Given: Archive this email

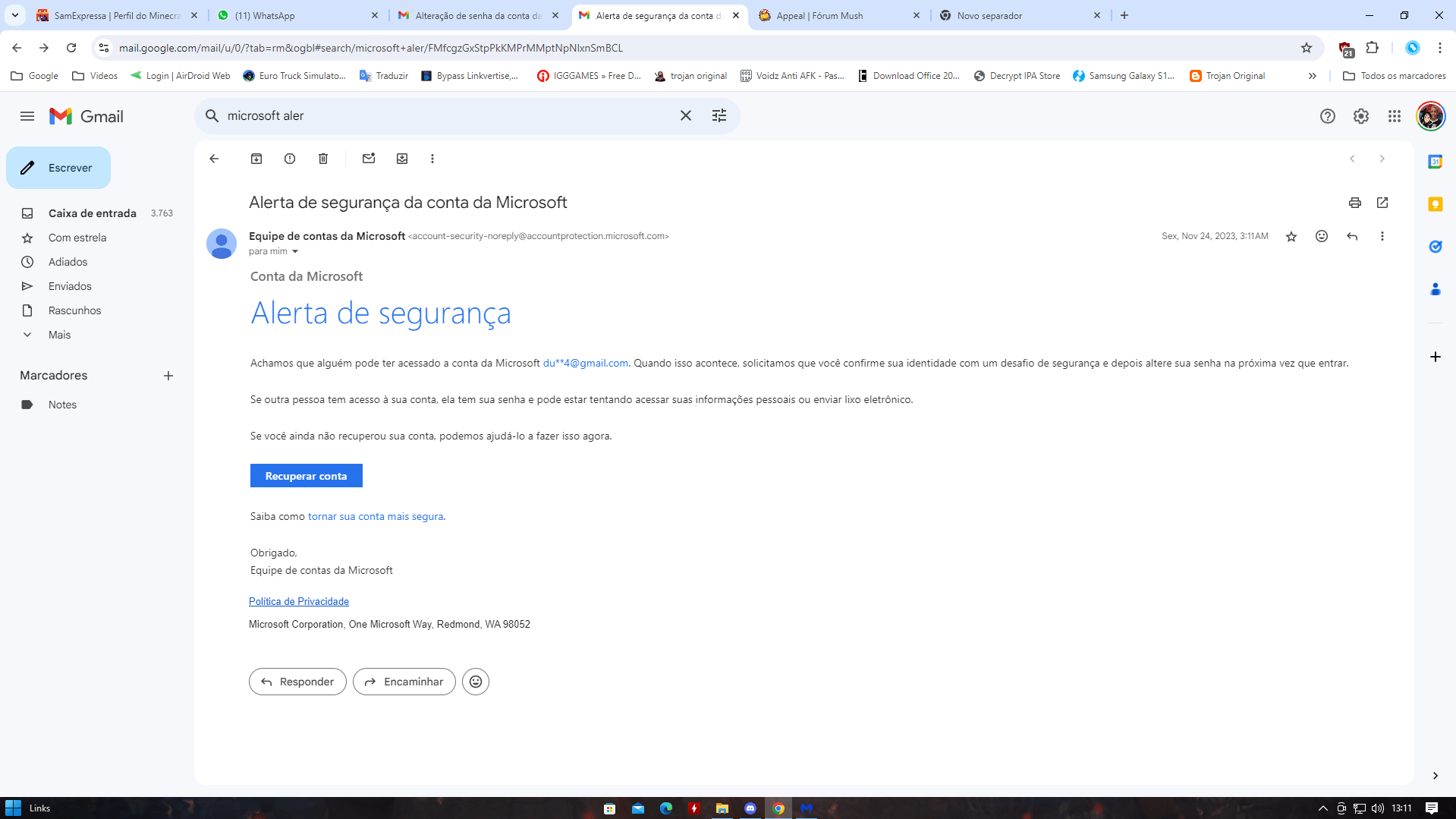Looking at the screenshot, I should [256, 159].
